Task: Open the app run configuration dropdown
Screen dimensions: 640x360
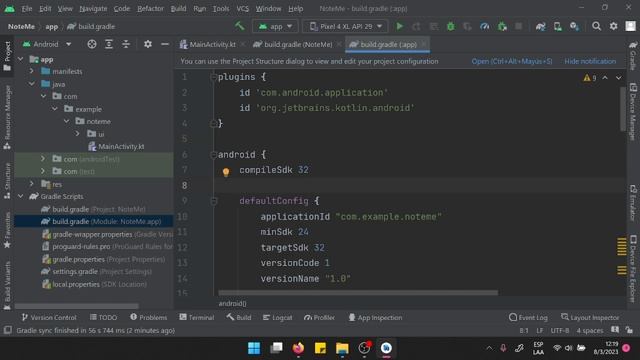Action: pyautogui.click(x=276, y=26)
